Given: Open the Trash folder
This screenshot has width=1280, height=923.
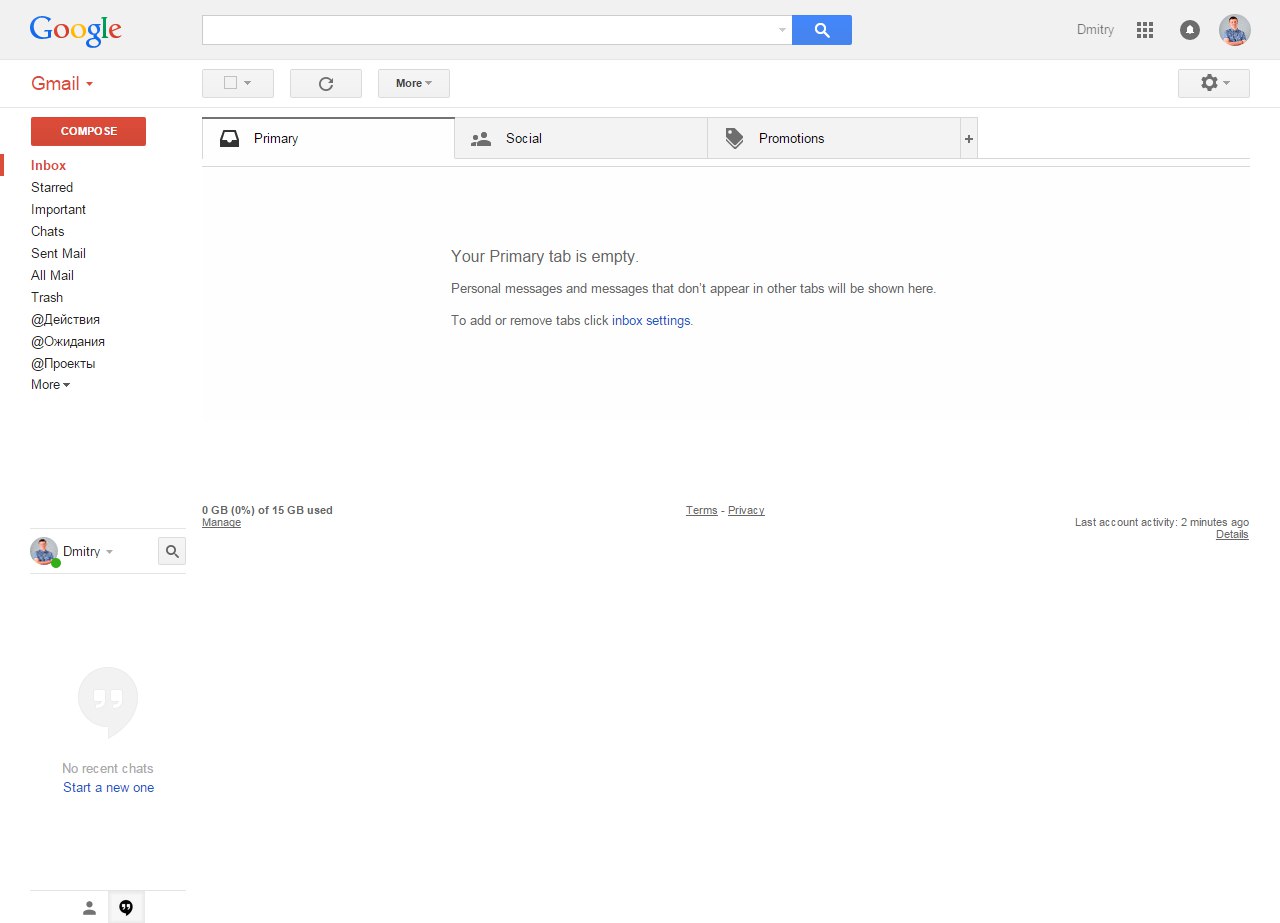Looking at the screenshot, I should (47, 297).
